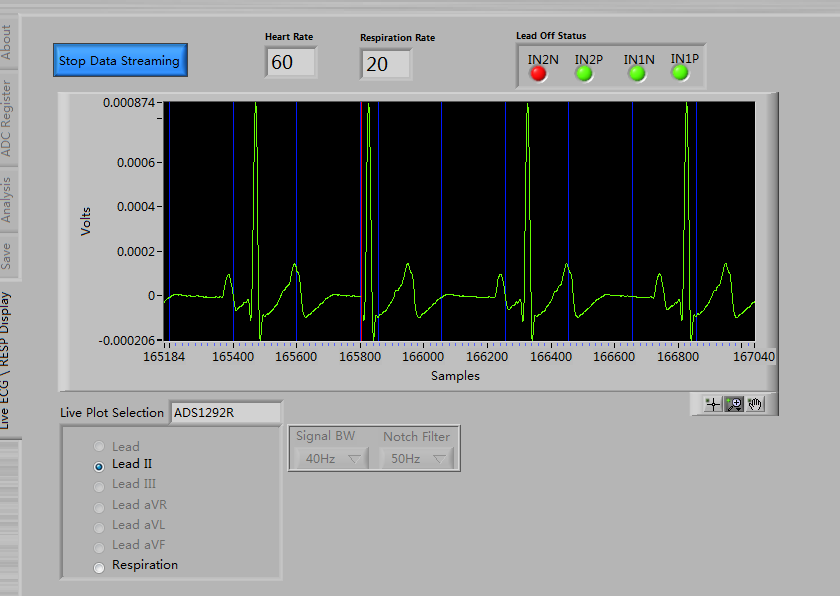This screenshot has height=596, width=840.
Task: Open the Signal BW 40Hz dropdown
Action: (332, 458)
